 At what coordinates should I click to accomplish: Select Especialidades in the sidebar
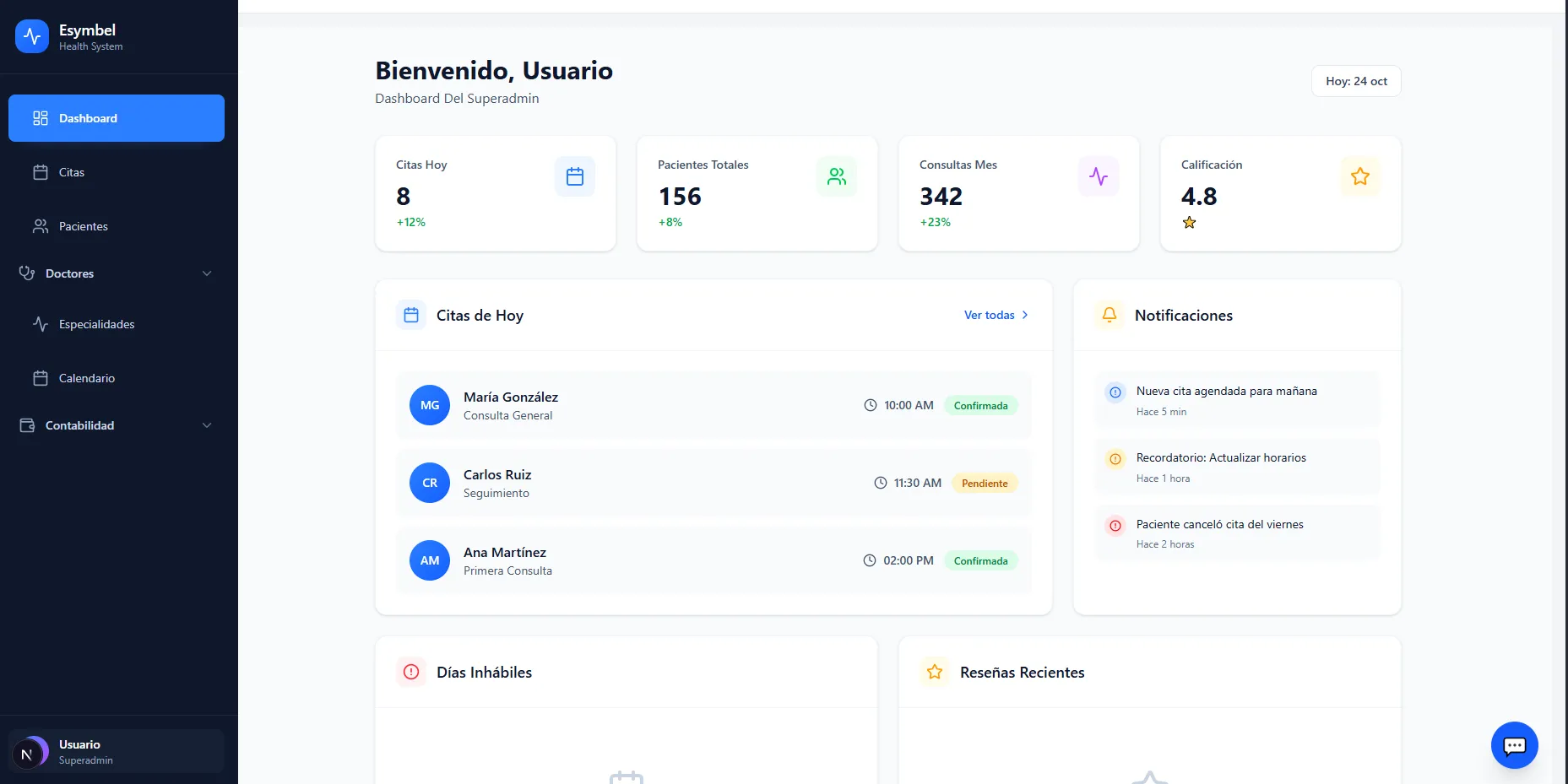pyautogui.click(x=96, y=324)
